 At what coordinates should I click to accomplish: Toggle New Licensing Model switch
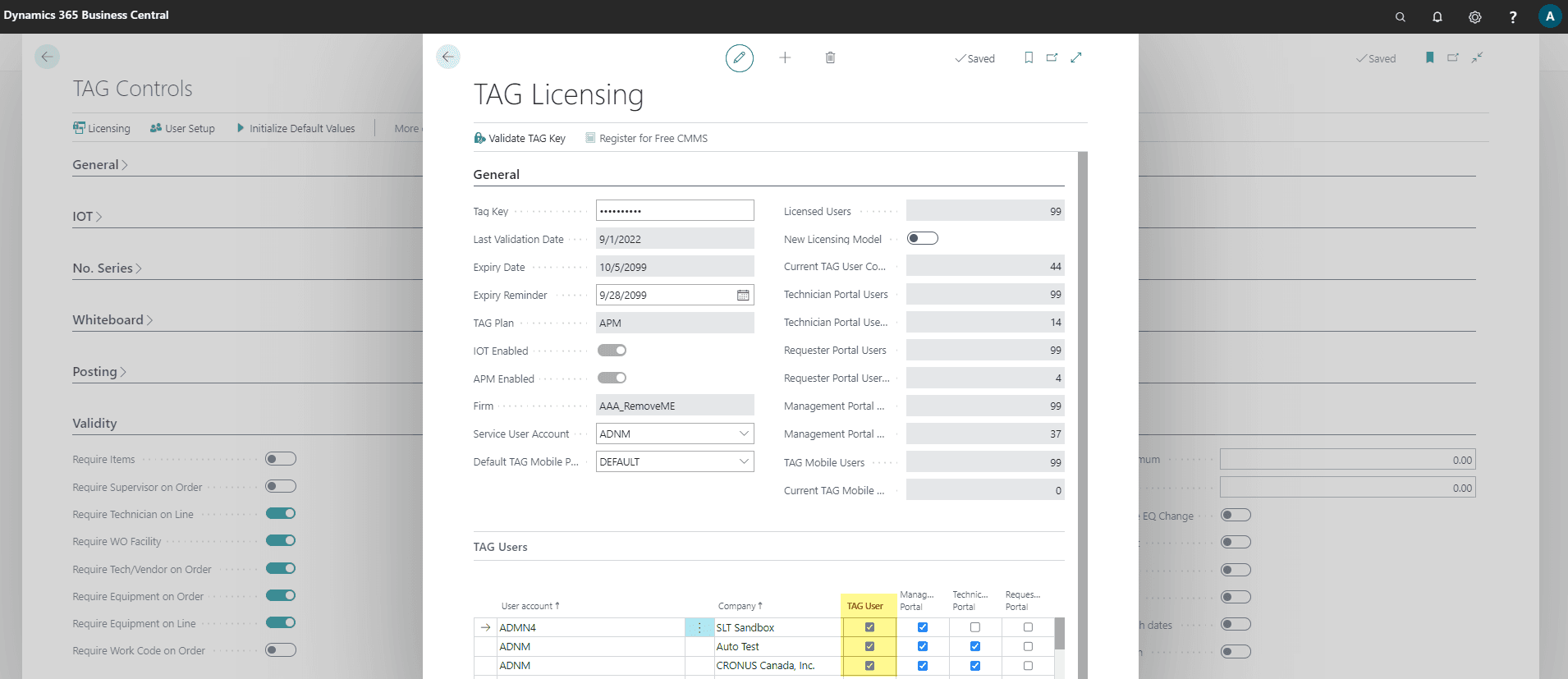[922, 238]
